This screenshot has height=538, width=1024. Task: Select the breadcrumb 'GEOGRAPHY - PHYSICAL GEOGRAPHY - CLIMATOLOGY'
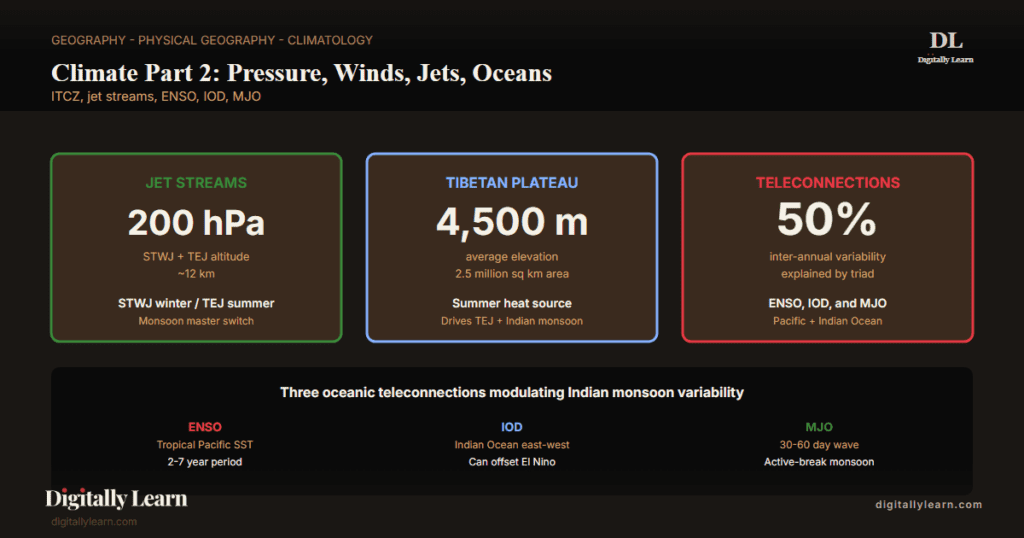[x=212, y=40]
